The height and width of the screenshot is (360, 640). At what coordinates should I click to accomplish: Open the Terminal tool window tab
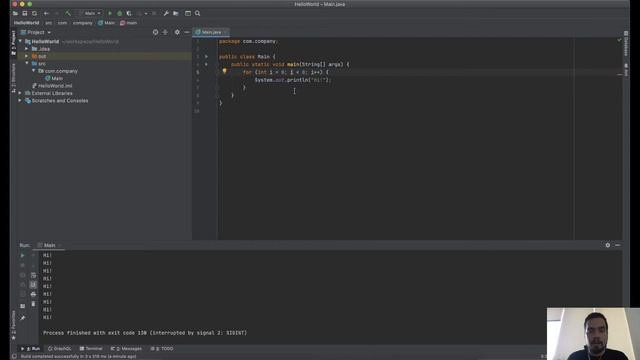91,349
